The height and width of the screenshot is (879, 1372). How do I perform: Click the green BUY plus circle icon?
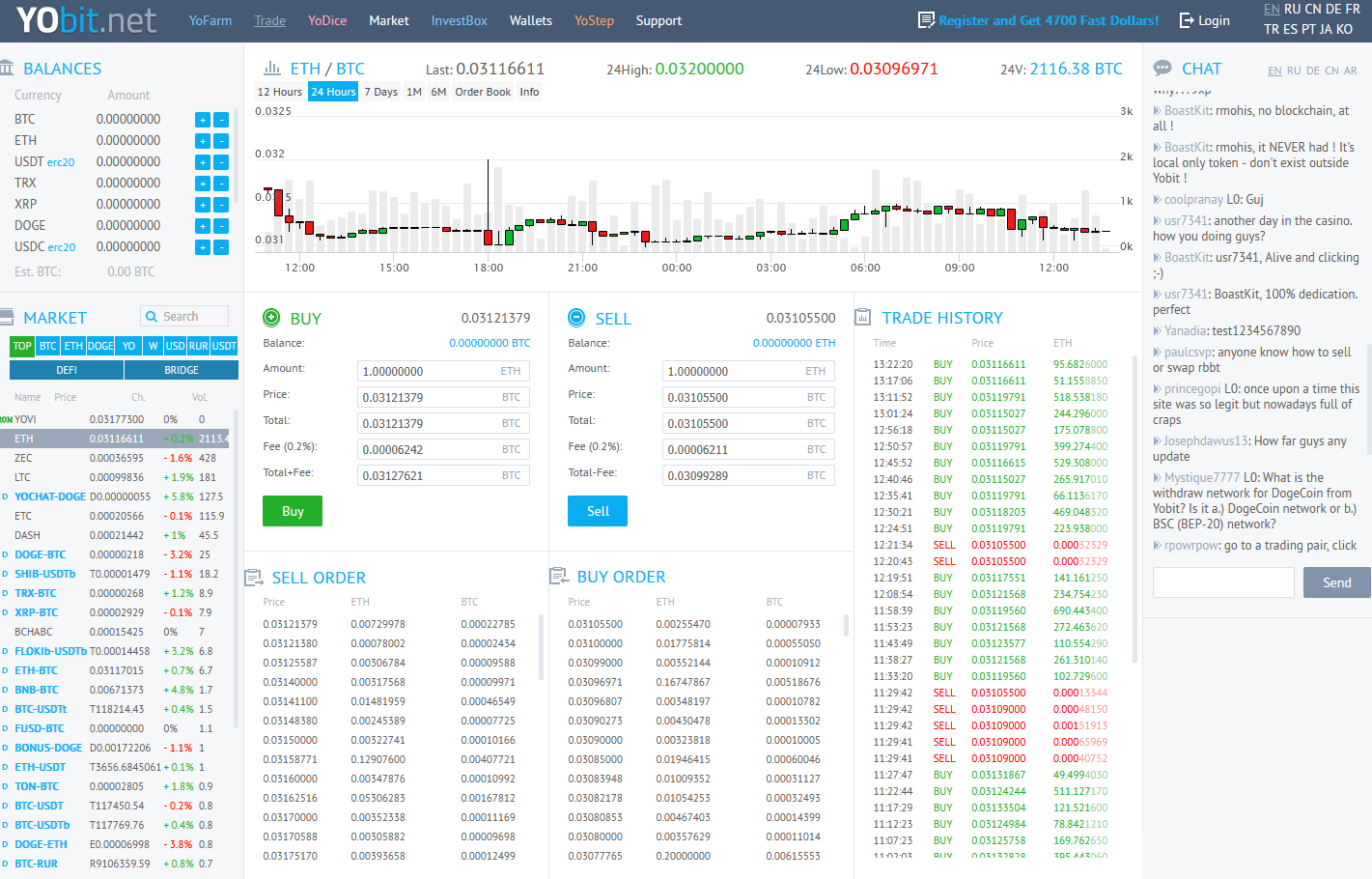tap(271, 317)
